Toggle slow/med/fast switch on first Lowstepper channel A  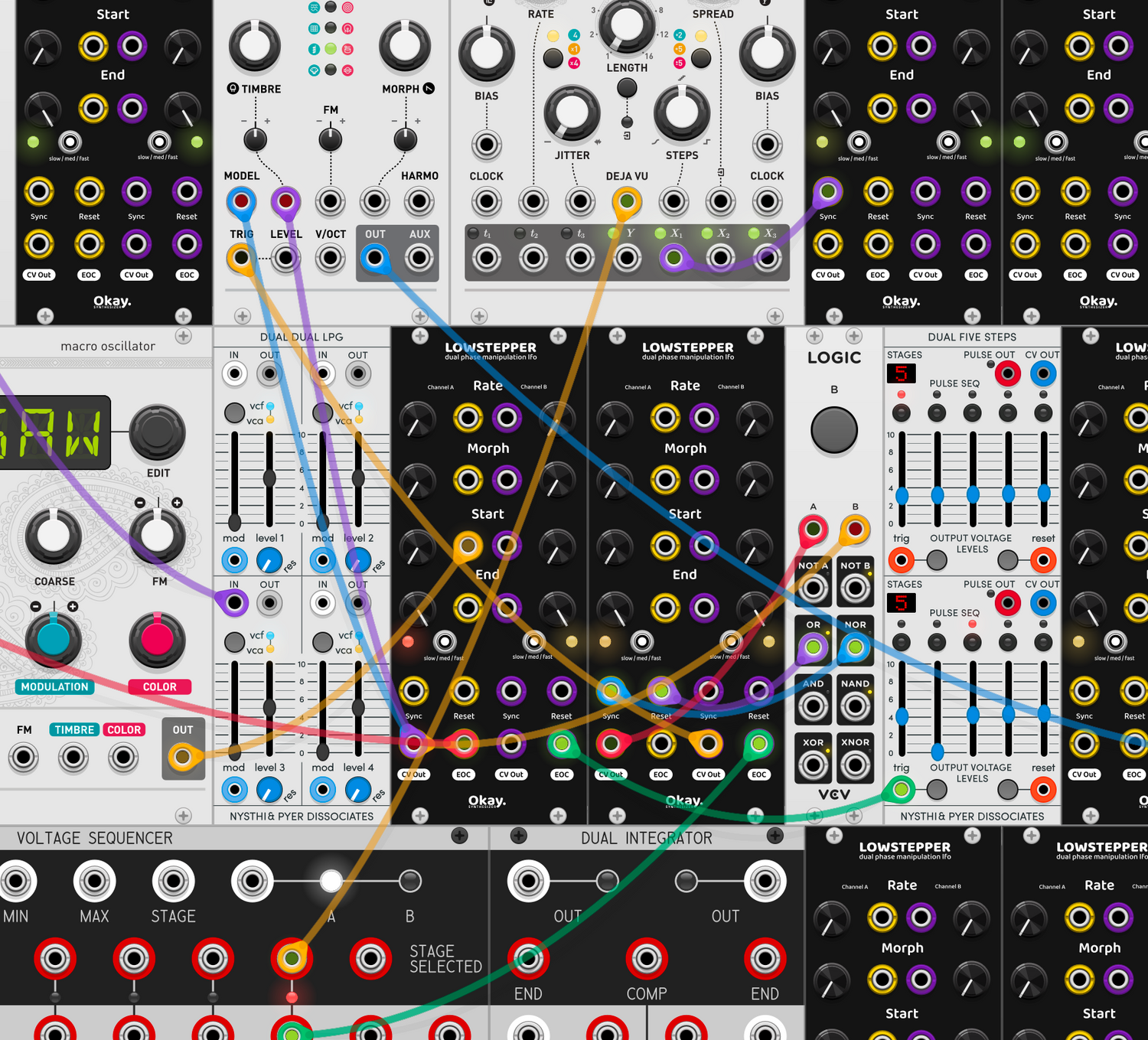tap(444, 641)
